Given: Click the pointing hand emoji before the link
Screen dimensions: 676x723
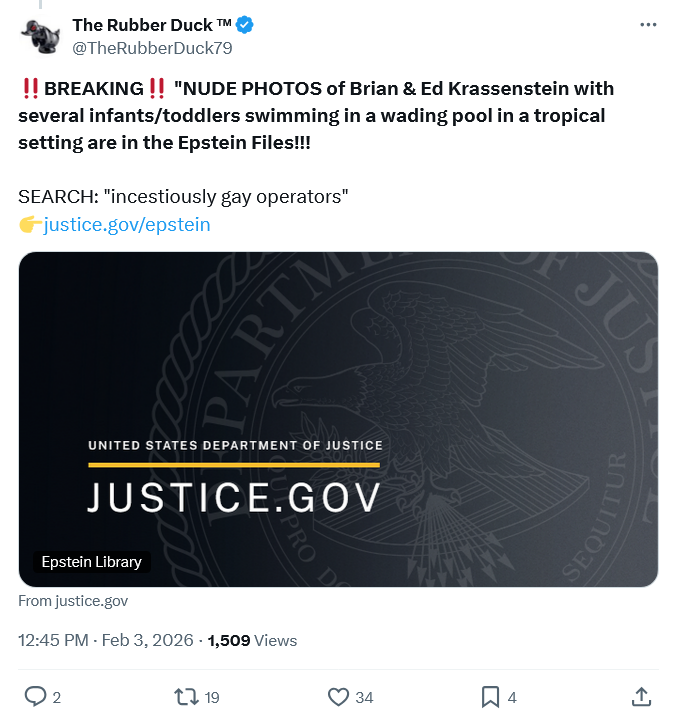Looking at the screenshot, I should coord(30,224).
